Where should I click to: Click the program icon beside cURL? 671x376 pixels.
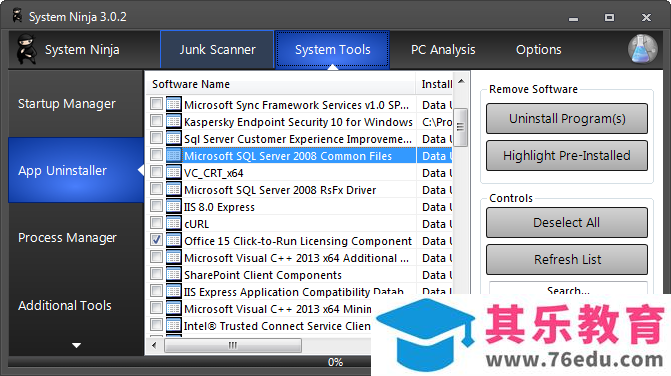pyautogui.click(x=173, y=223)
